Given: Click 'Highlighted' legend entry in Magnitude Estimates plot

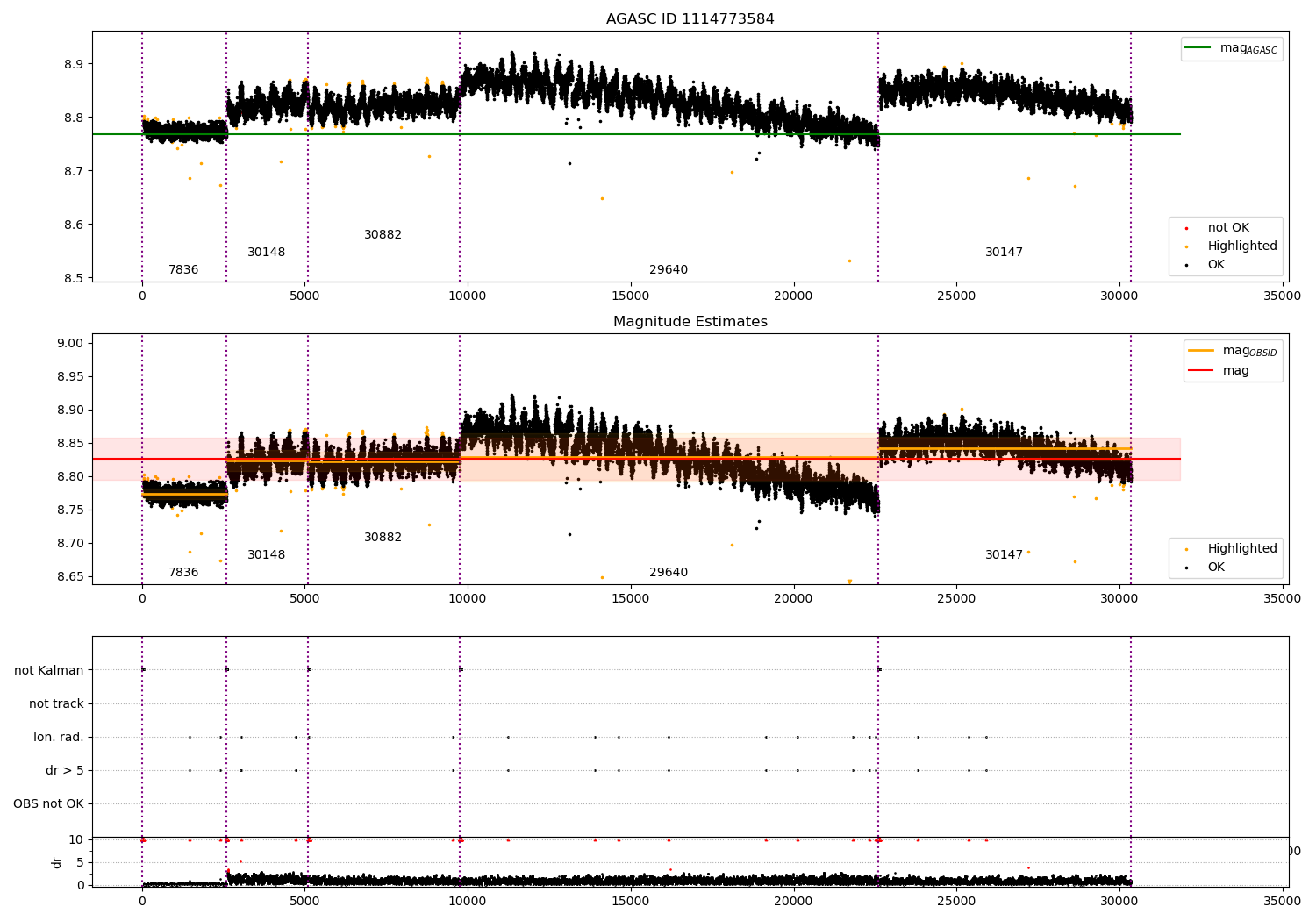Looking at the screenshot, I should pyautogui.click(x=1231, y=549).
